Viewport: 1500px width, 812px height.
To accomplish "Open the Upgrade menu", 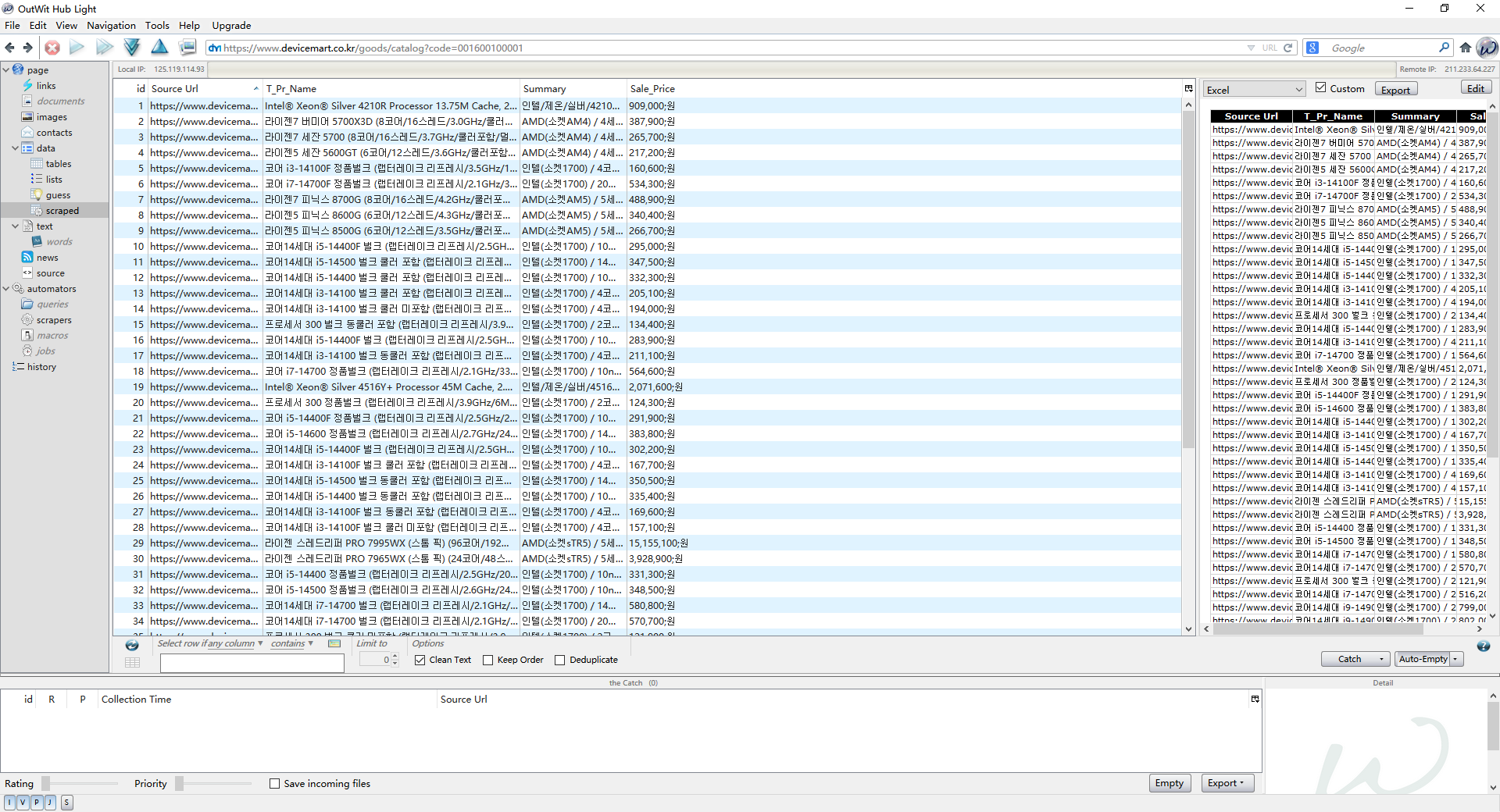I will coord(231,25).
